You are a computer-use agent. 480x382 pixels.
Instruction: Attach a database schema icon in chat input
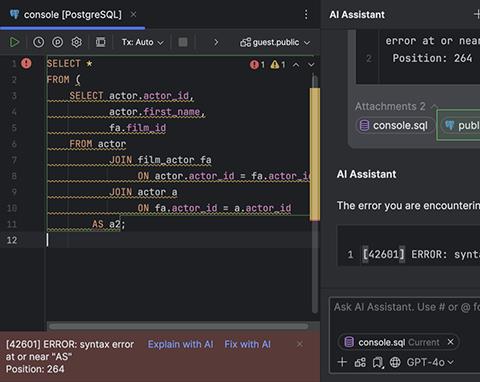[x=360, y=362]
